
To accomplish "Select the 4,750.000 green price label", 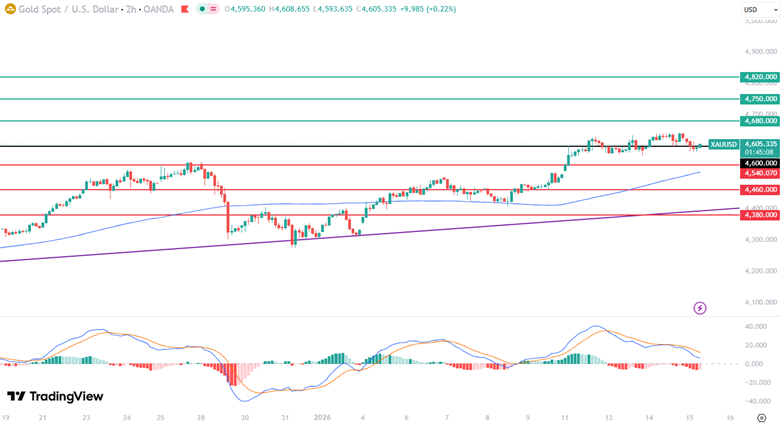I will pos(760,99).
